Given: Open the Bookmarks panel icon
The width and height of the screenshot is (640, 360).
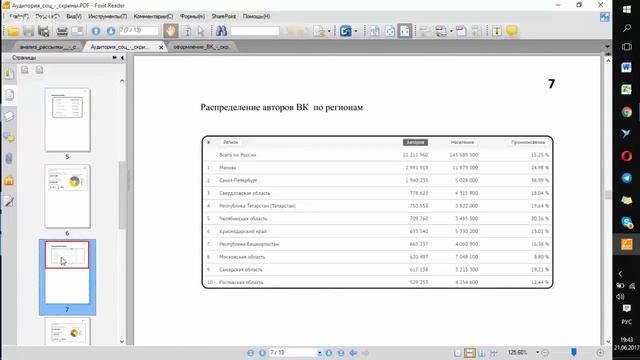Looking at the screenshot, I should coord(9,74).
